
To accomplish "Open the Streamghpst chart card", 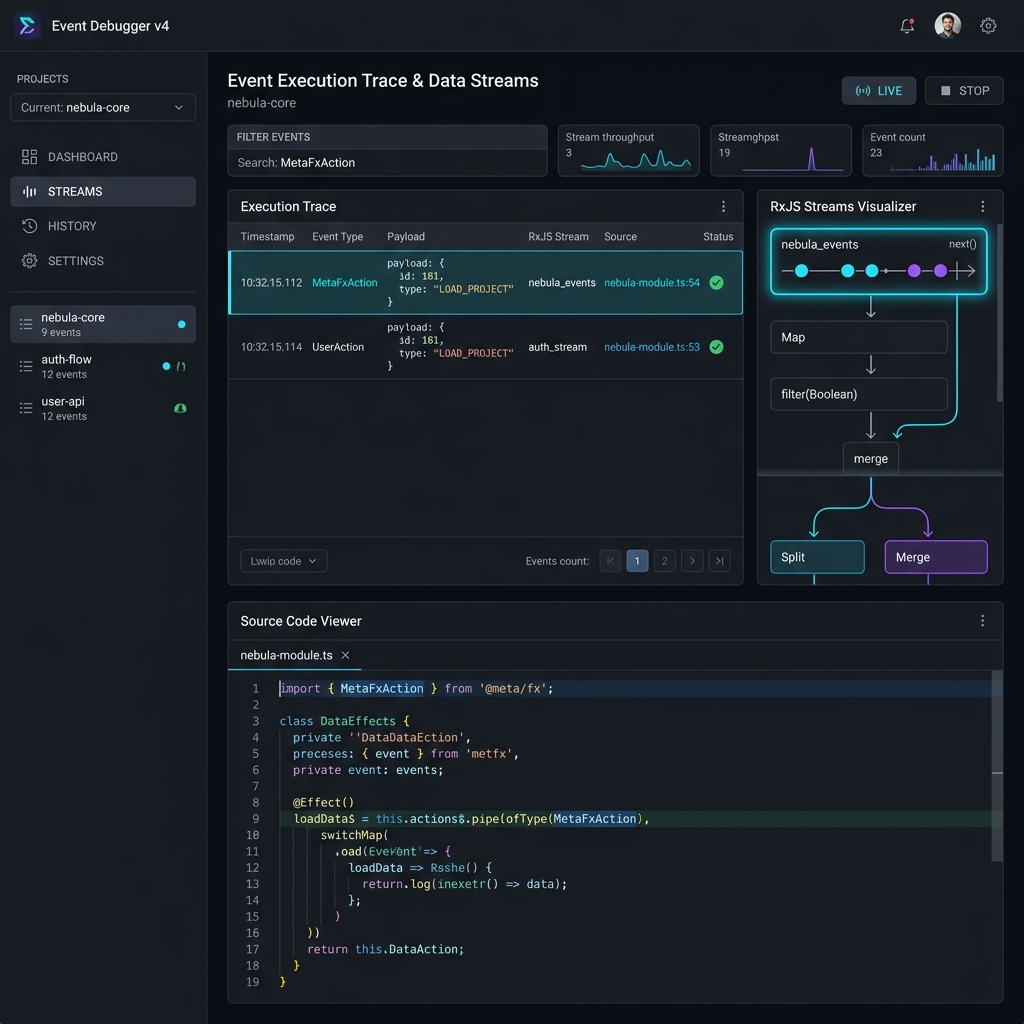I will pyautogui.click(x=780, y=151).
